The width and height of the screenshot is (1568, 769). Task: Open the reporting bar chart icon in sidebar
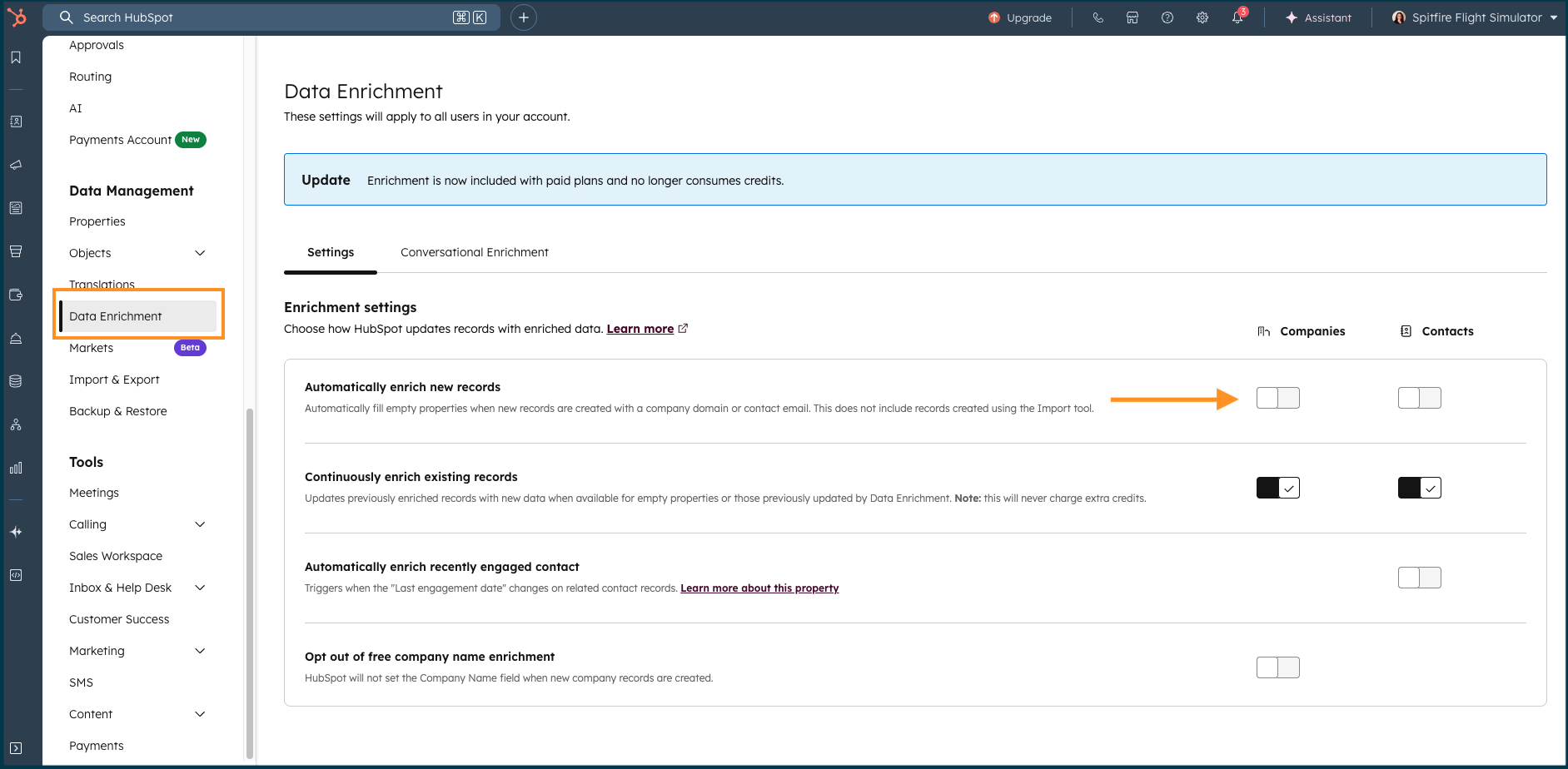[15, 468]
